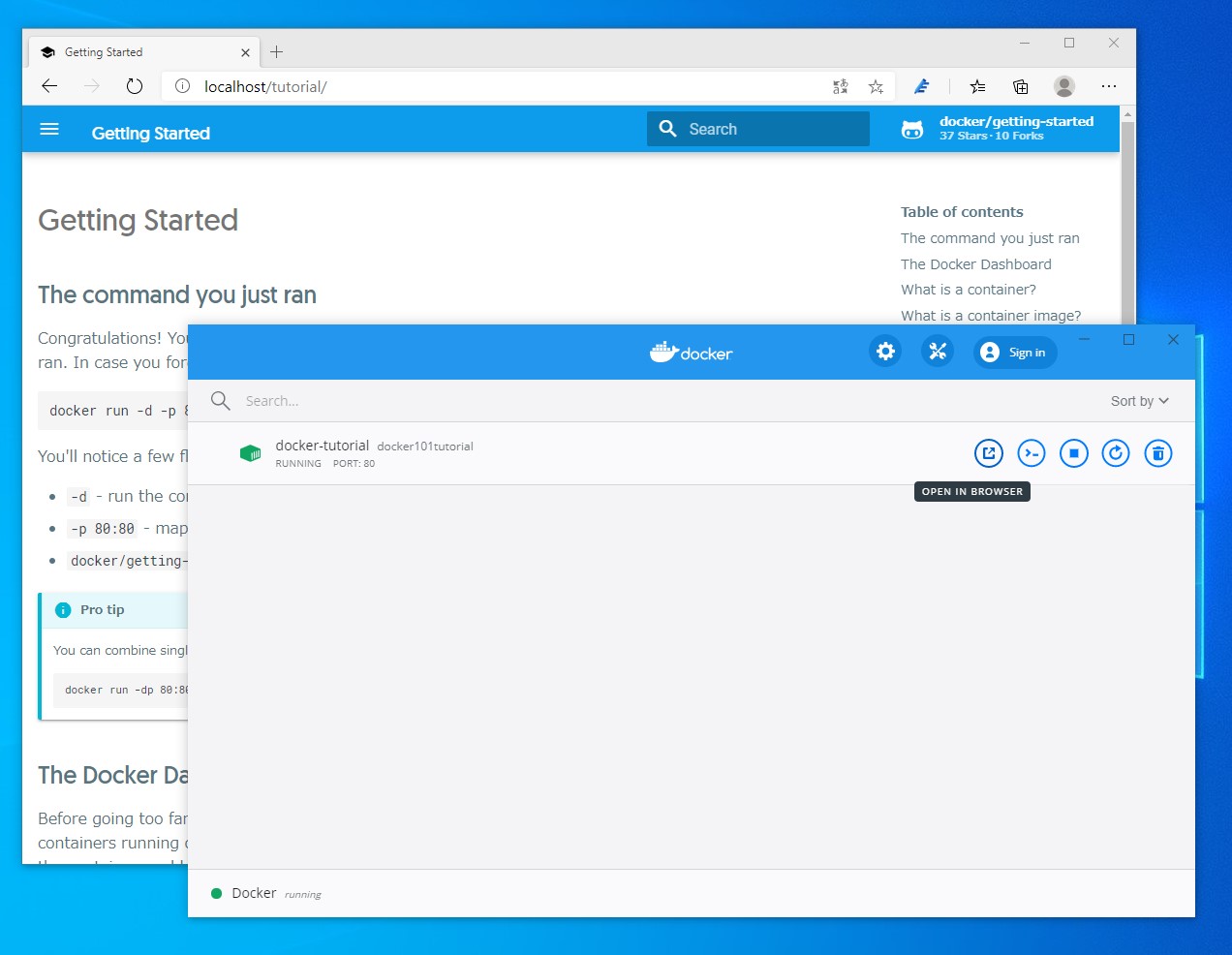Viewport: 1232px width, 955px height.
Task: Open translate icon in address bar
Action: 841,86
